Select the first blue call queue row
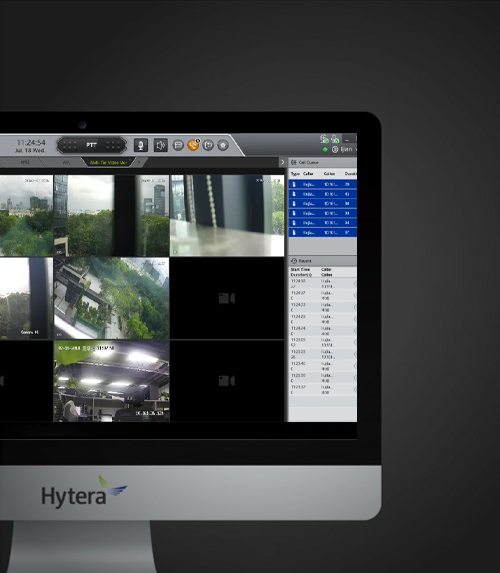The height and width of the screenshot is (573, 500). point(322,184)
